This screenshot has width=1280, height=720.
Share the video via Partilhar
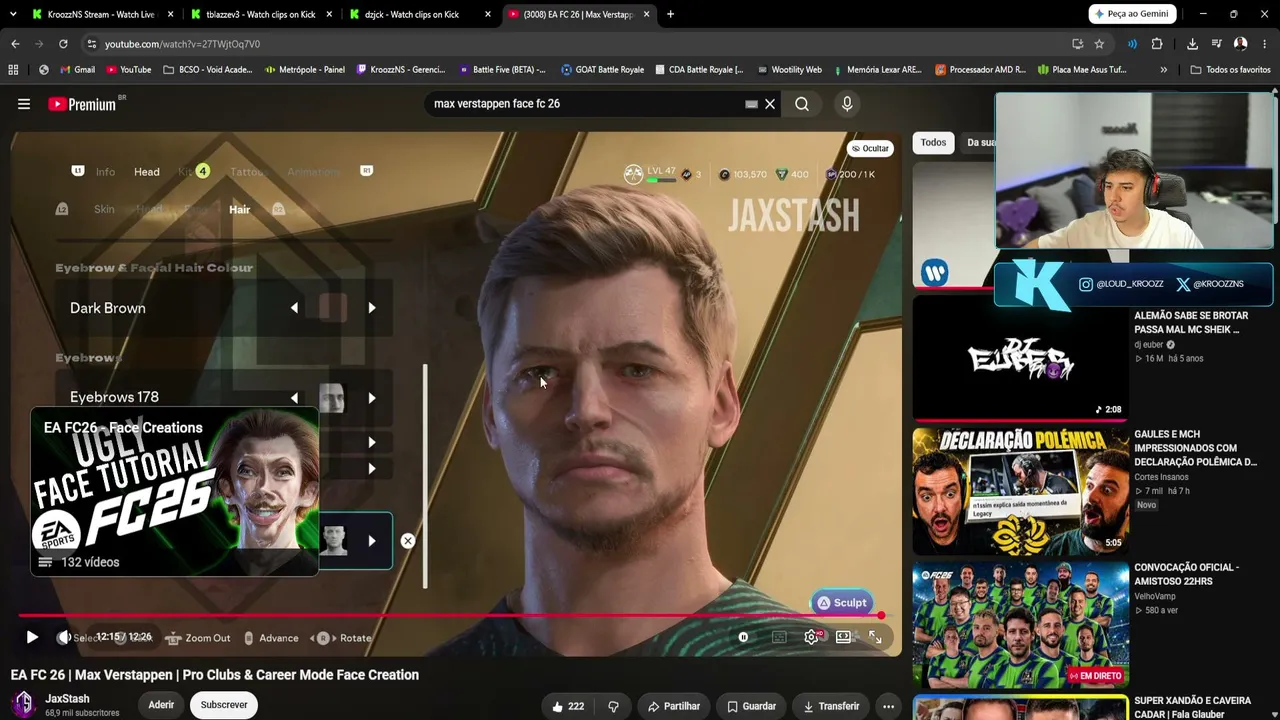point(674,706)
